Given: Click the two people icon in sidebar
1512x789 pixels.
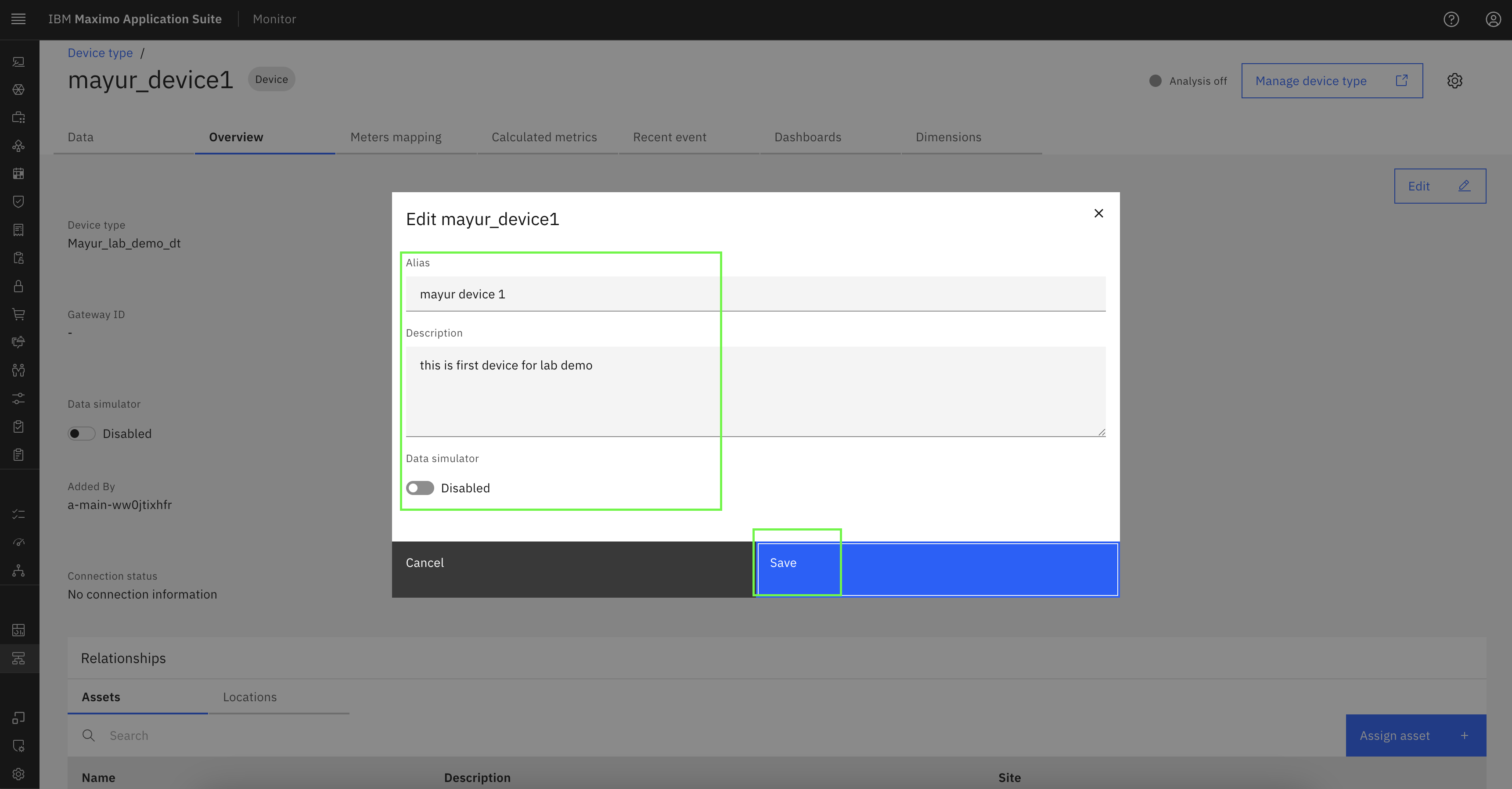Looking at the screenshot, I should point(19,370).
